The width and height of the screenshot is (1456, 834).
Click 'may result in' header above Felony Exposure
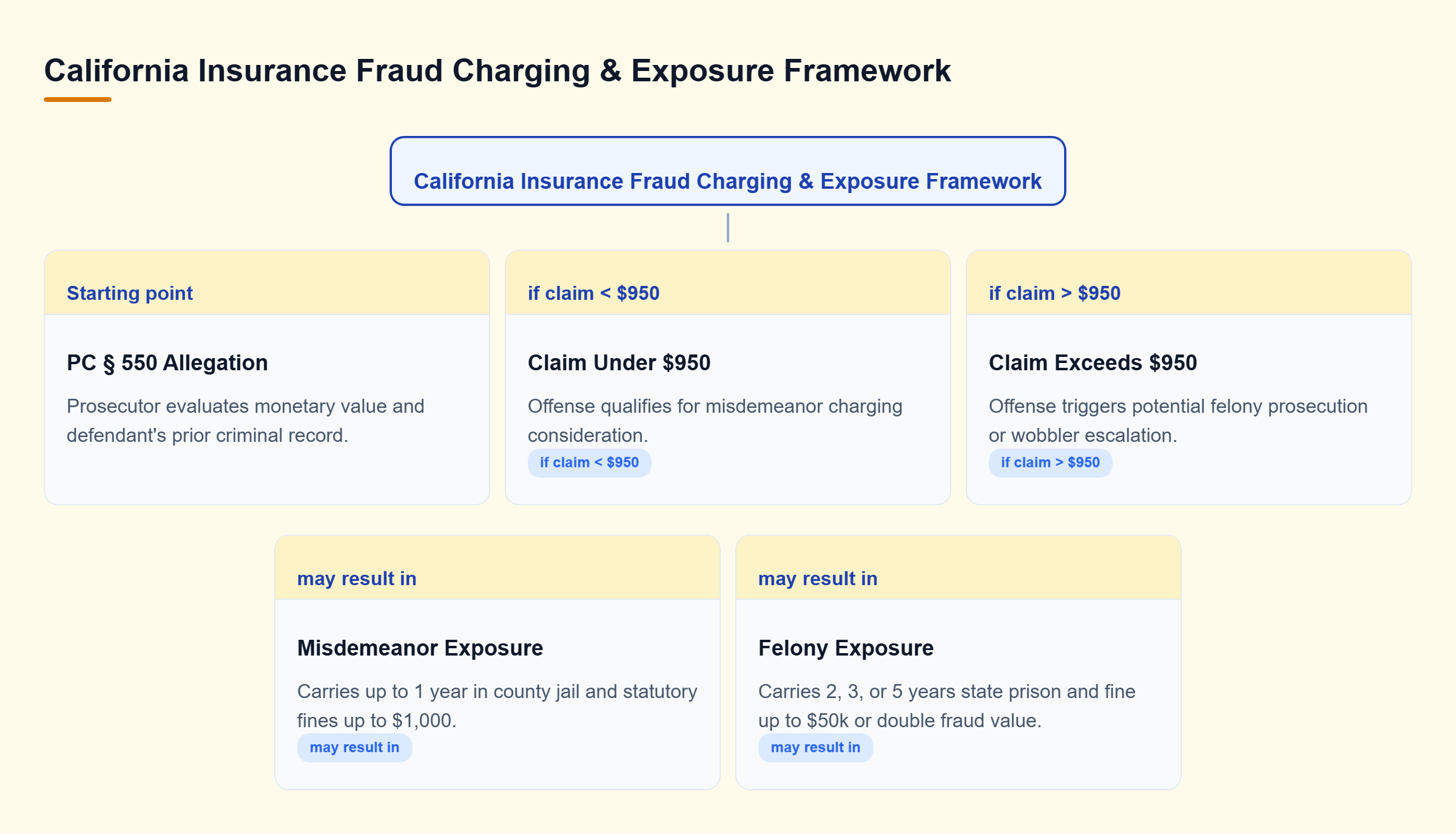[x=959, y=568]
